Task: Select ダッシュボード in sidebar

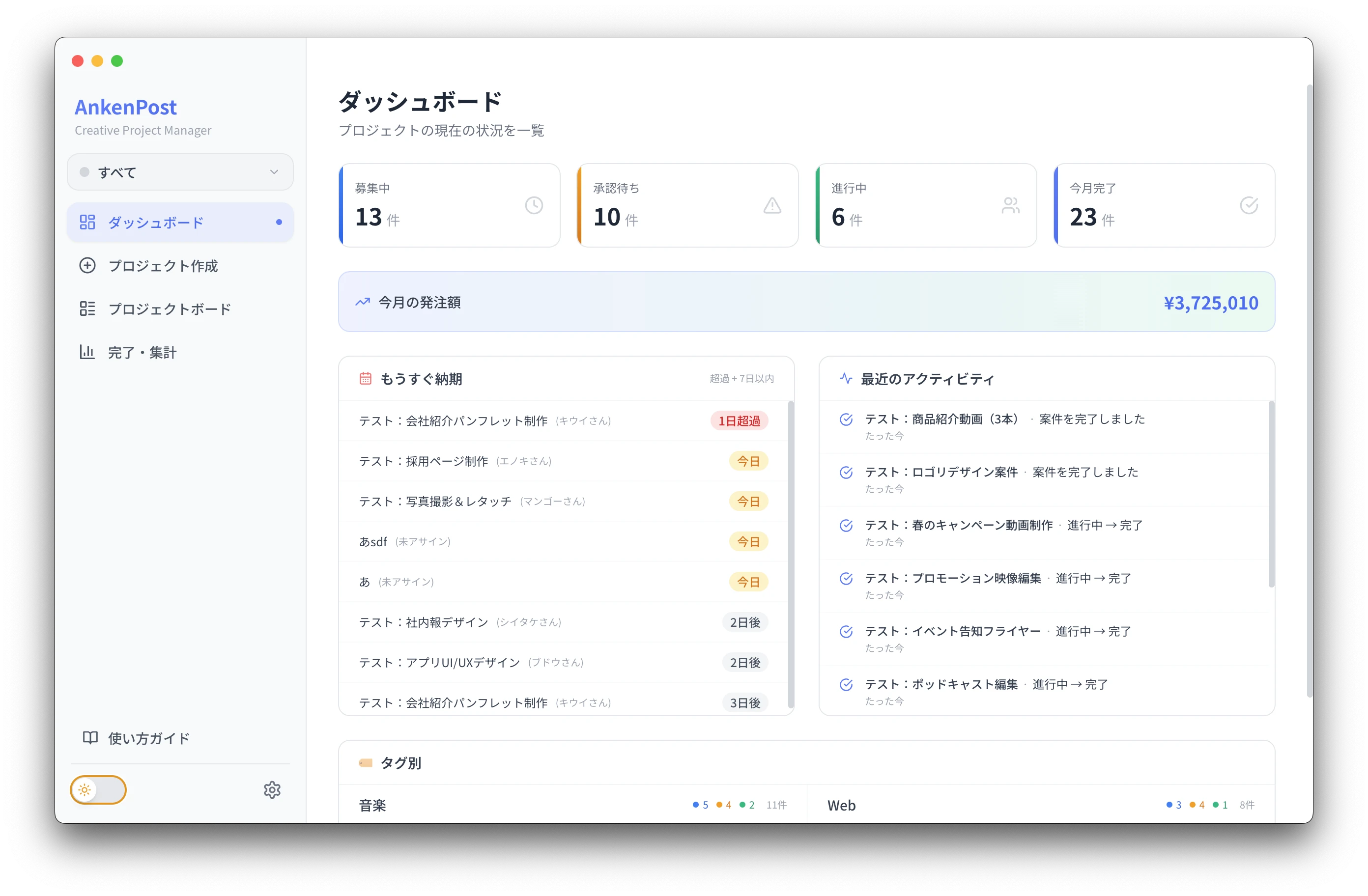Action: pyautogui.click(x=180, y=222)
